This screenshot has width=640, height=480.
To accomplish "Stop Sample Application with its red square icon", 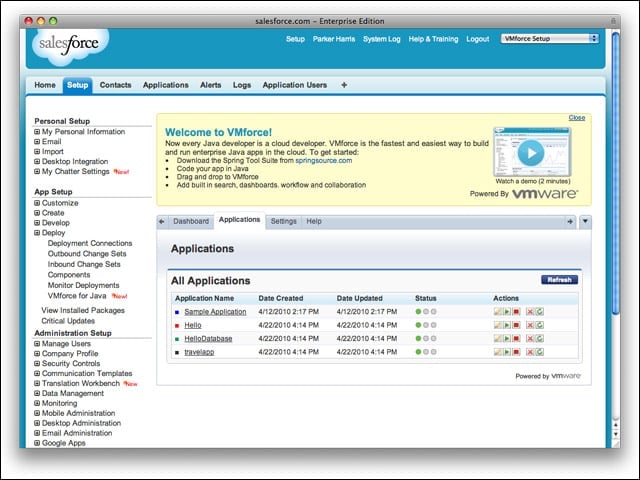I will pos(516,312).
